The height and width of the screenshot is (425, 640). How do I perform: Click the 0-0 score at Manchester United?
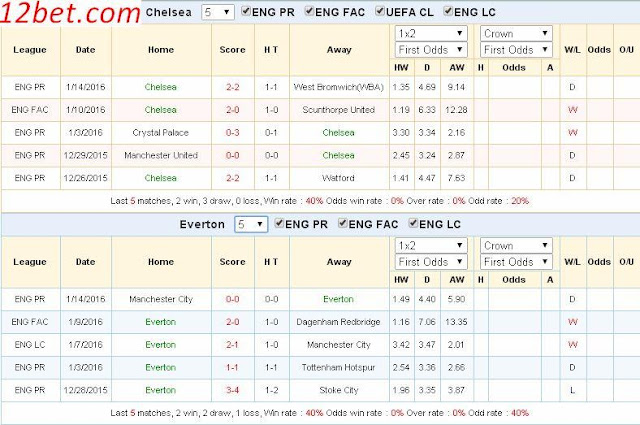coord(233,156)
